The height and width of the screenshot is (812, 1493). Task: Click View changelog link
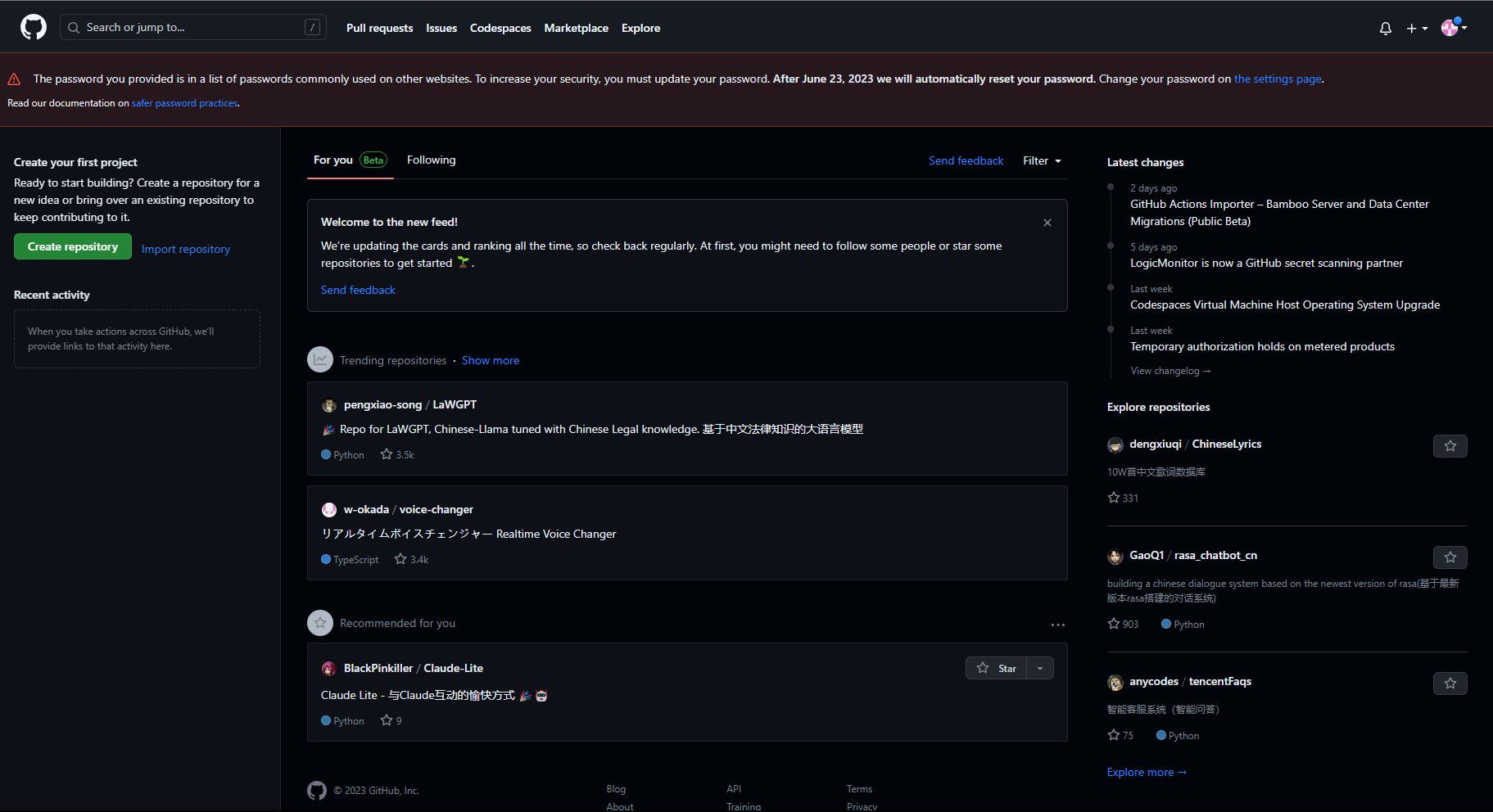(x=1170, y=371)
